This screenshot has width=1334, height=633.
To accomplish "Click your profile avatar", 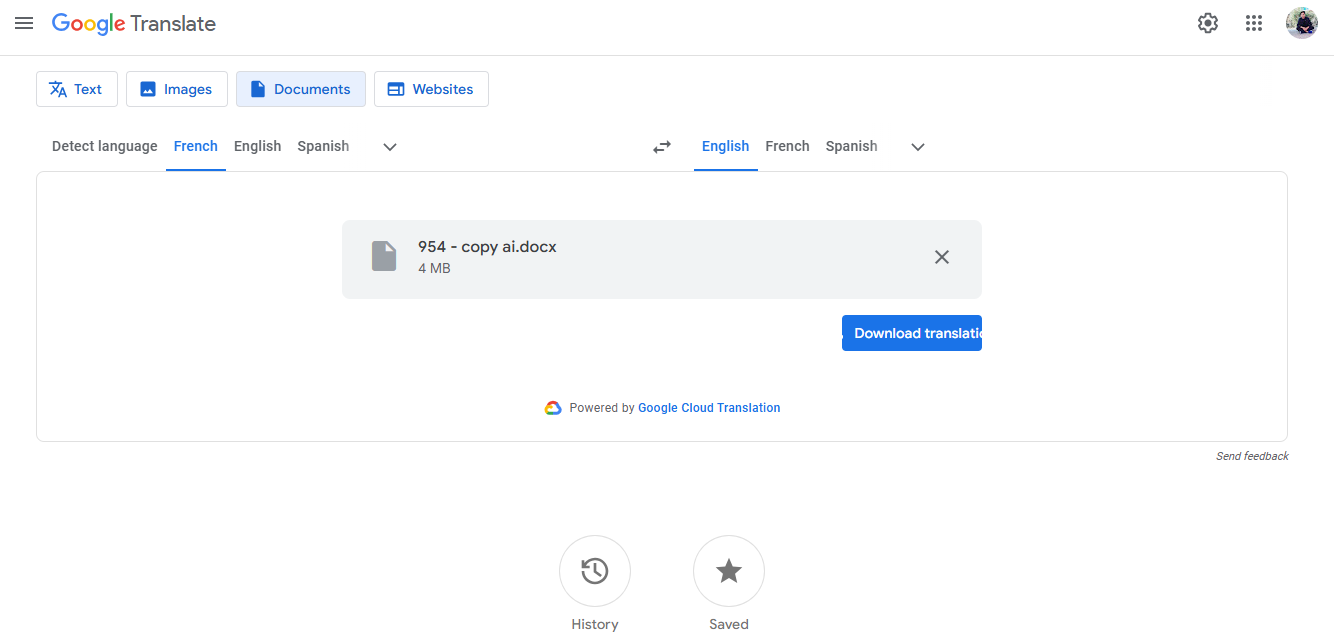I will (x=1301, y=22).
